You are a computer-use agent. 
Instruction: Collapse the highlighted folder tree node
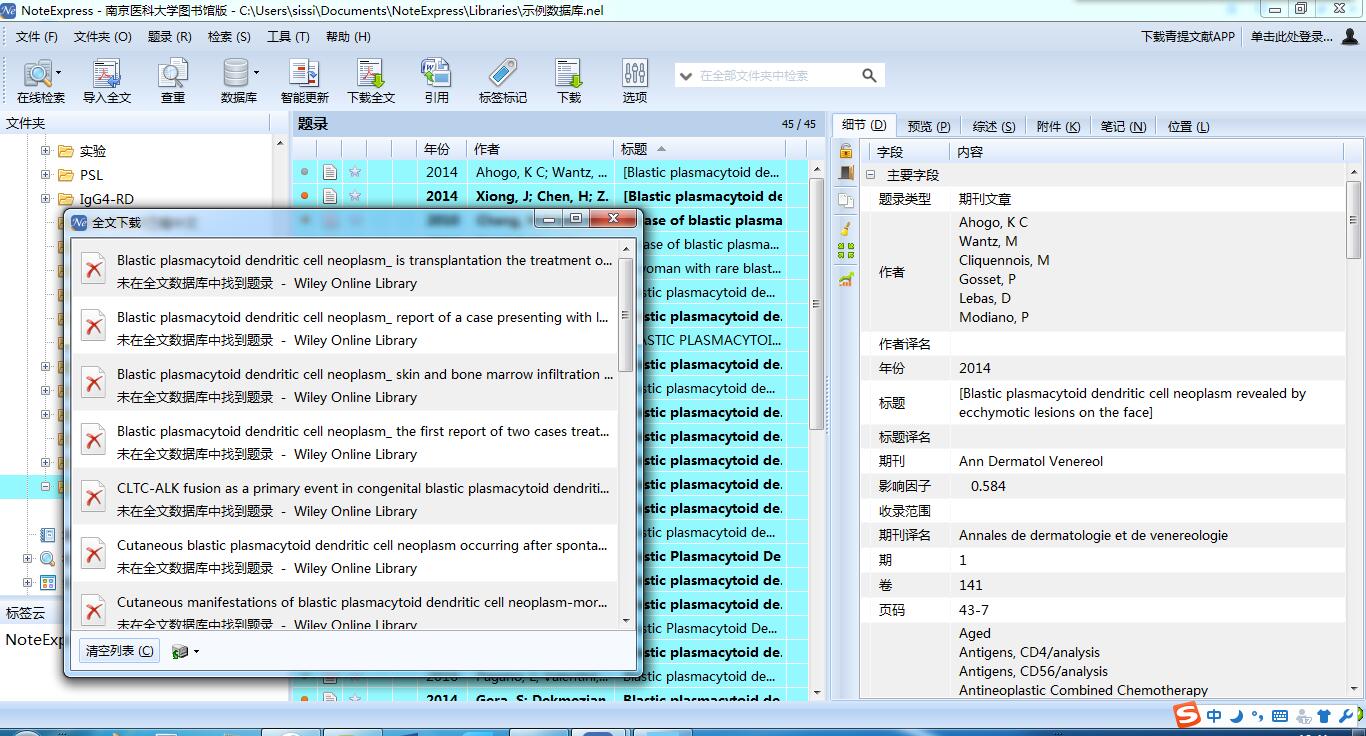(x=46, y=487)
